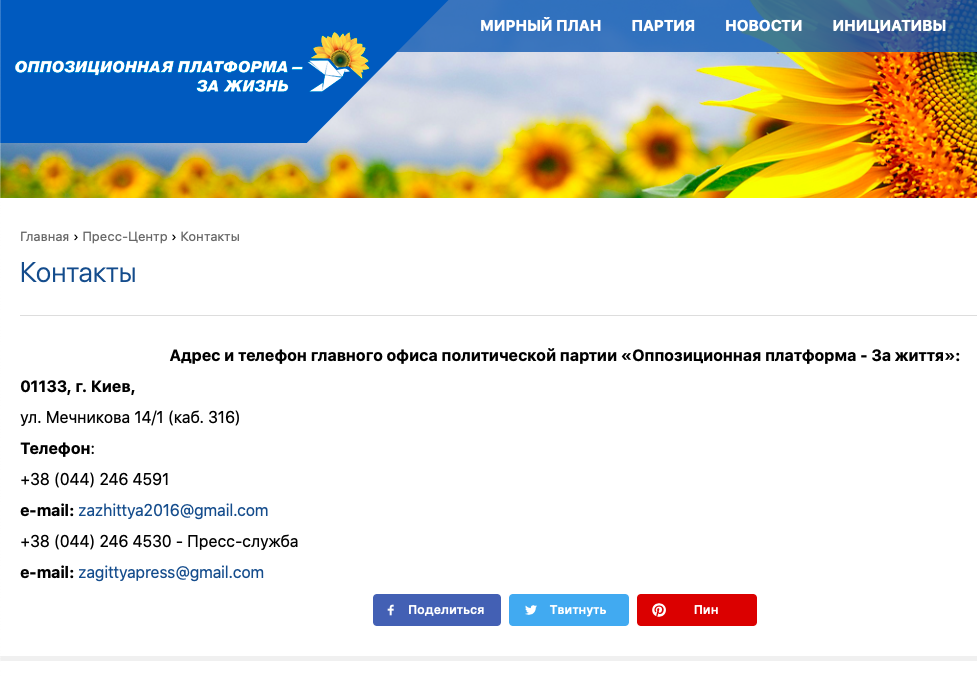Click the Пин button label
Viewport: 977px width, 677px height.
706,610
